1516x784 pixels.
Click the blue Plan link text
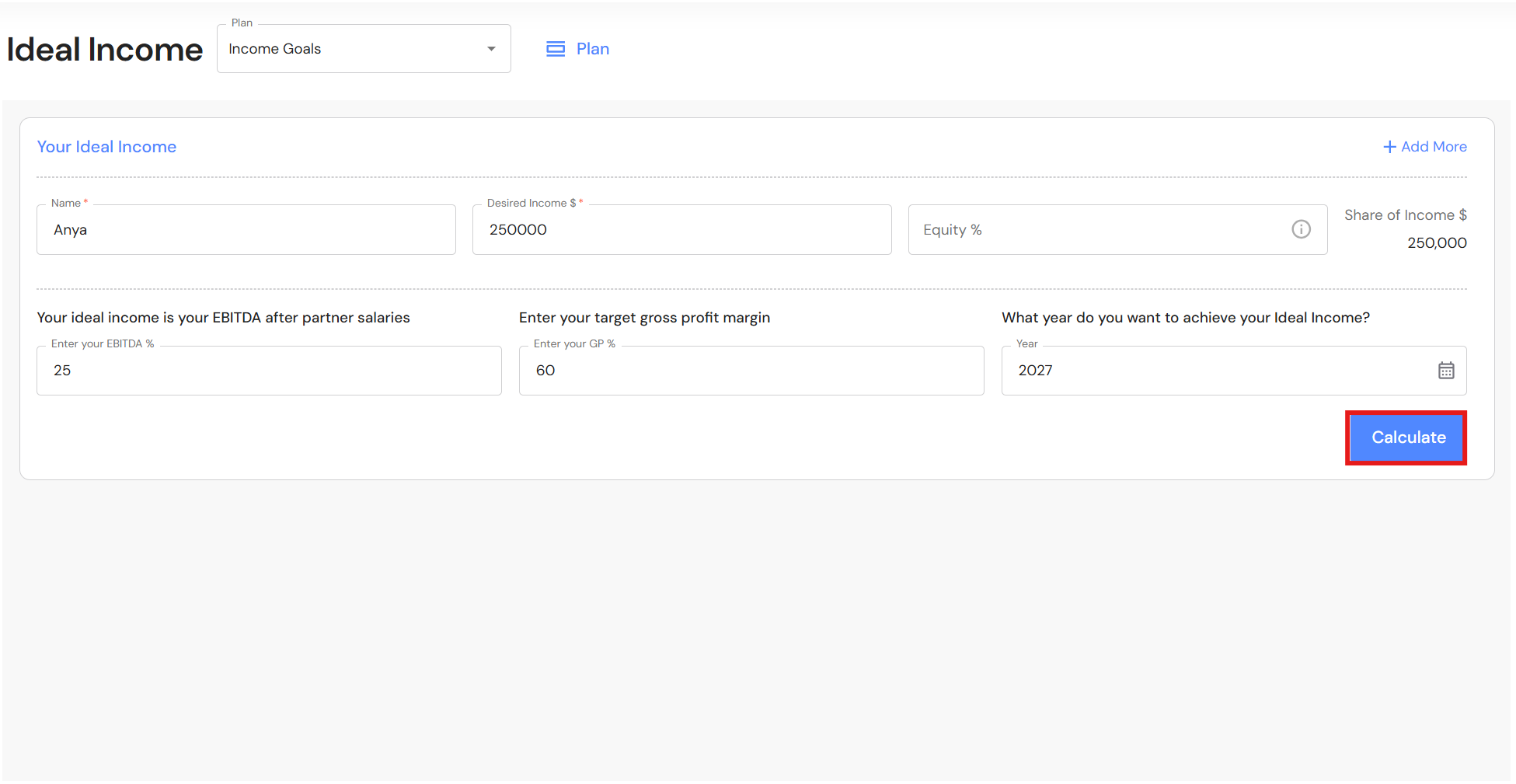593,49
